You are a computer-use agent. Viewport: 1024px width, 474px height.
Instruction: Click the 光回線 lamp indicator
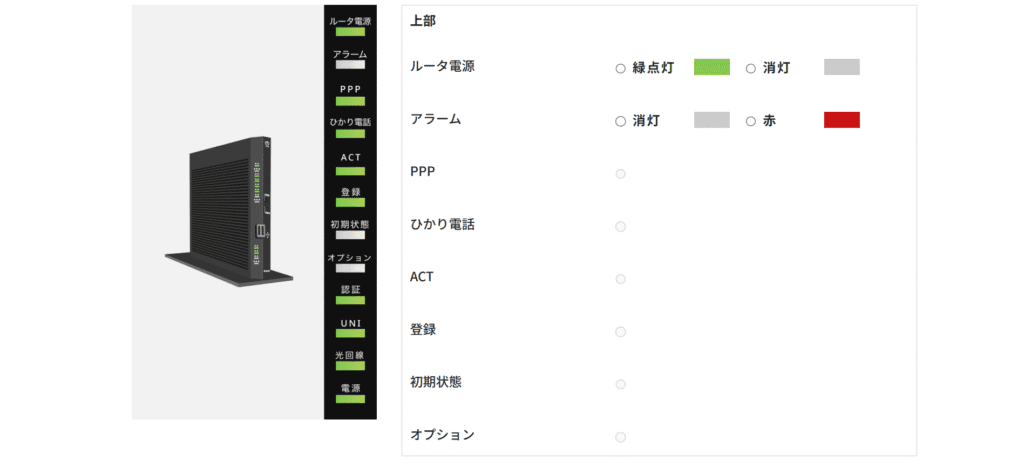point(350,366)
